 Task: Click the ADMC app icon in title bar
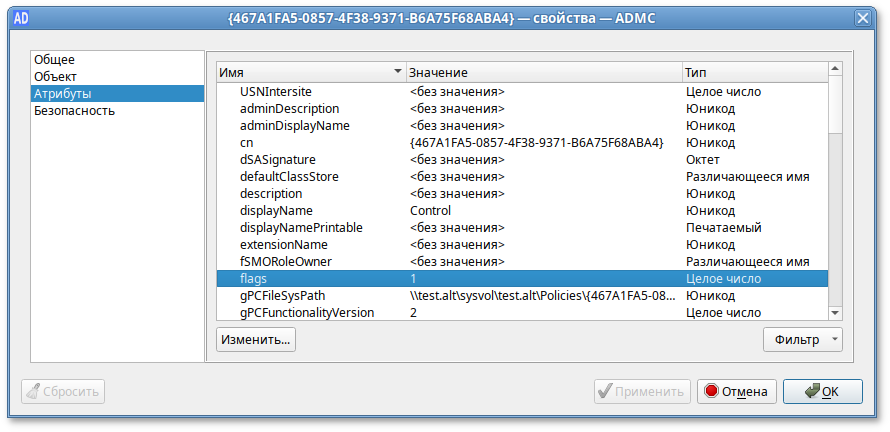[x=21, y=18]
